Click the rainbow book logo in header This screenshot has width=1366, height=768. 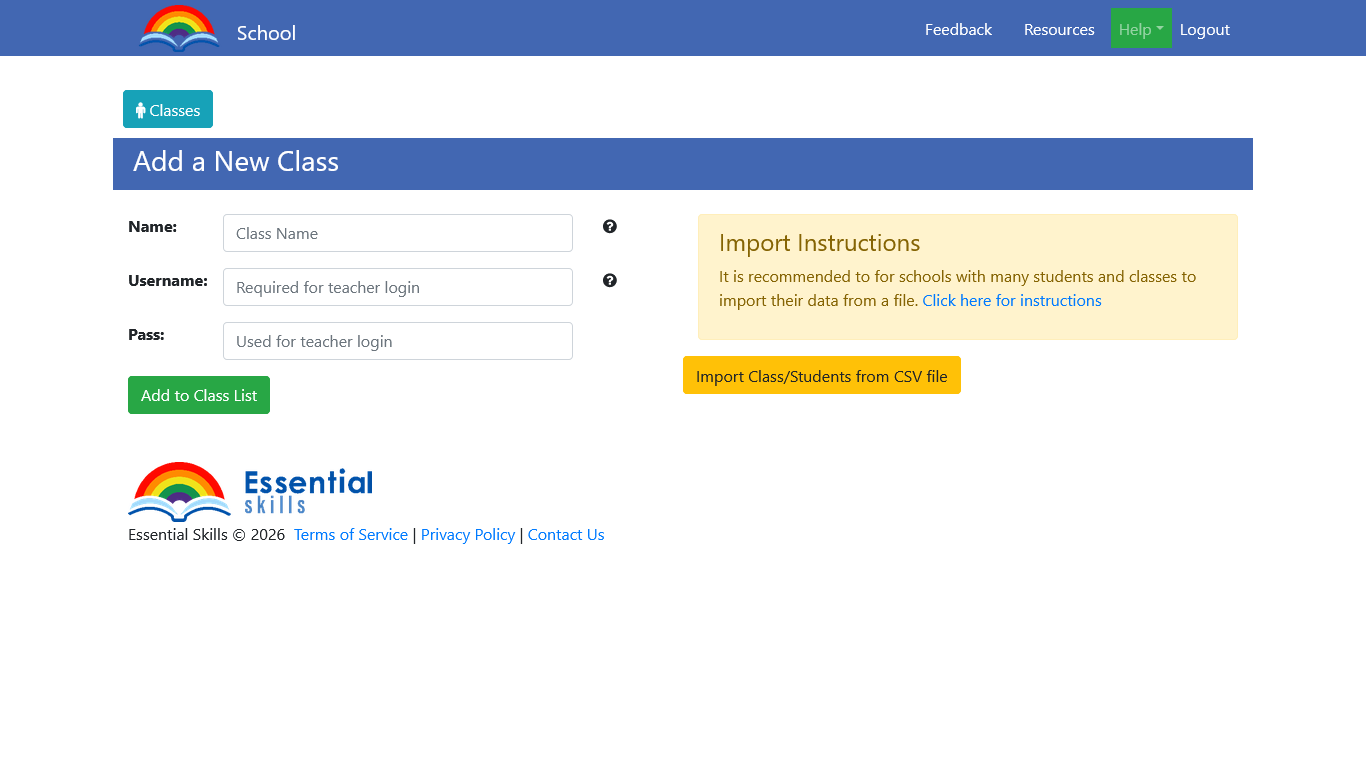point(179,28)
